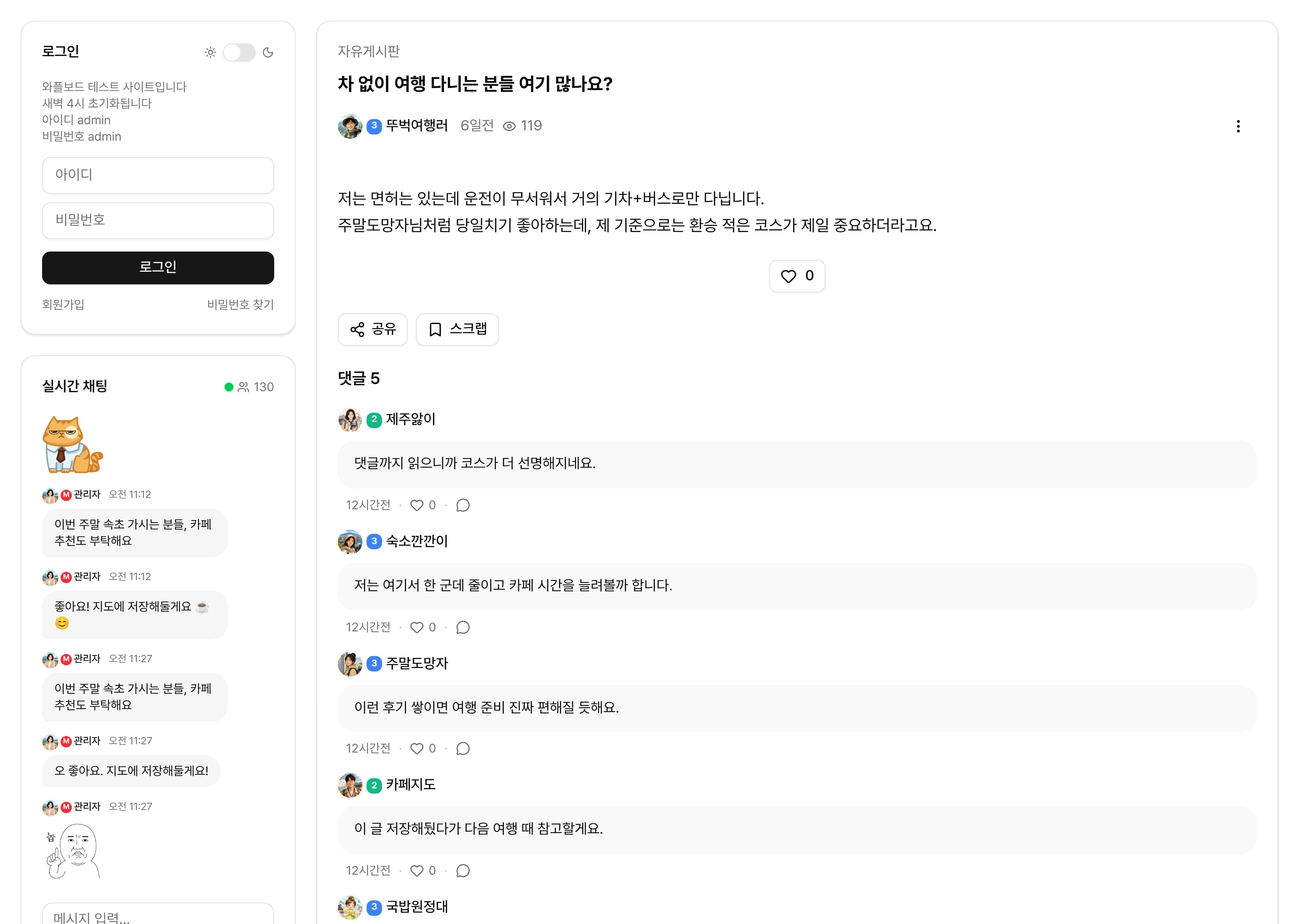Click the post date '6일전'
Viewport: 1299px width, 924px height.
tap(477, 126)
